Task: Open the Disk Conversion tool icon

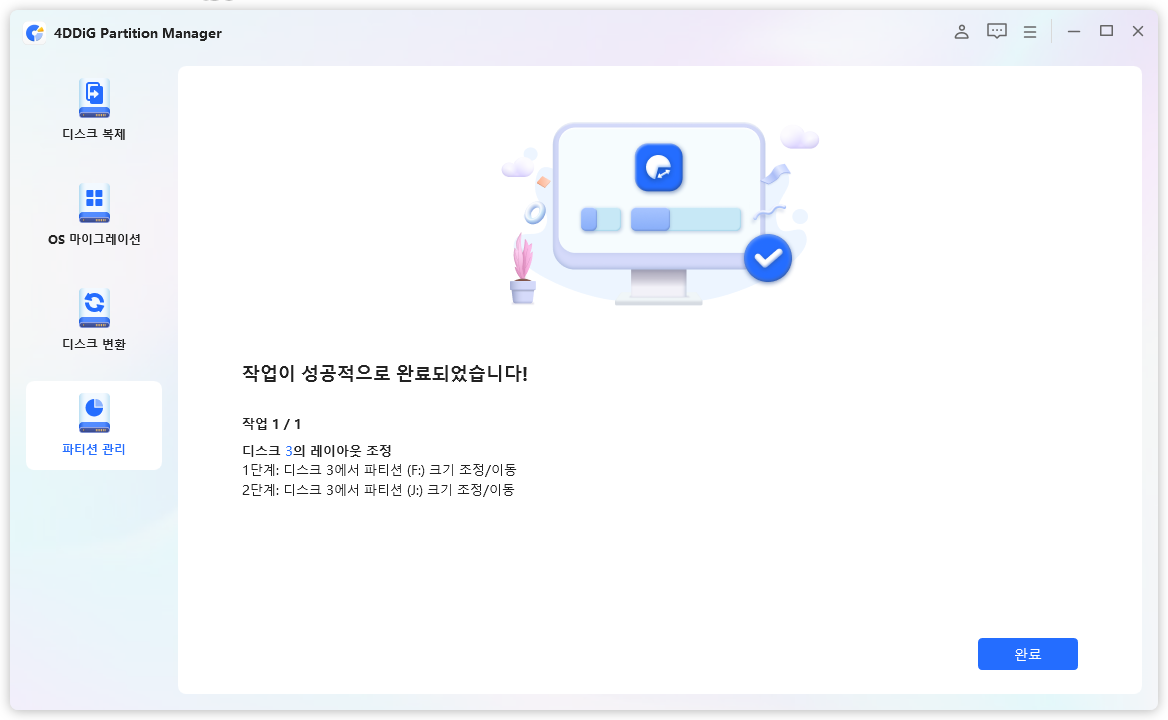Action: (x=93, y=308)
